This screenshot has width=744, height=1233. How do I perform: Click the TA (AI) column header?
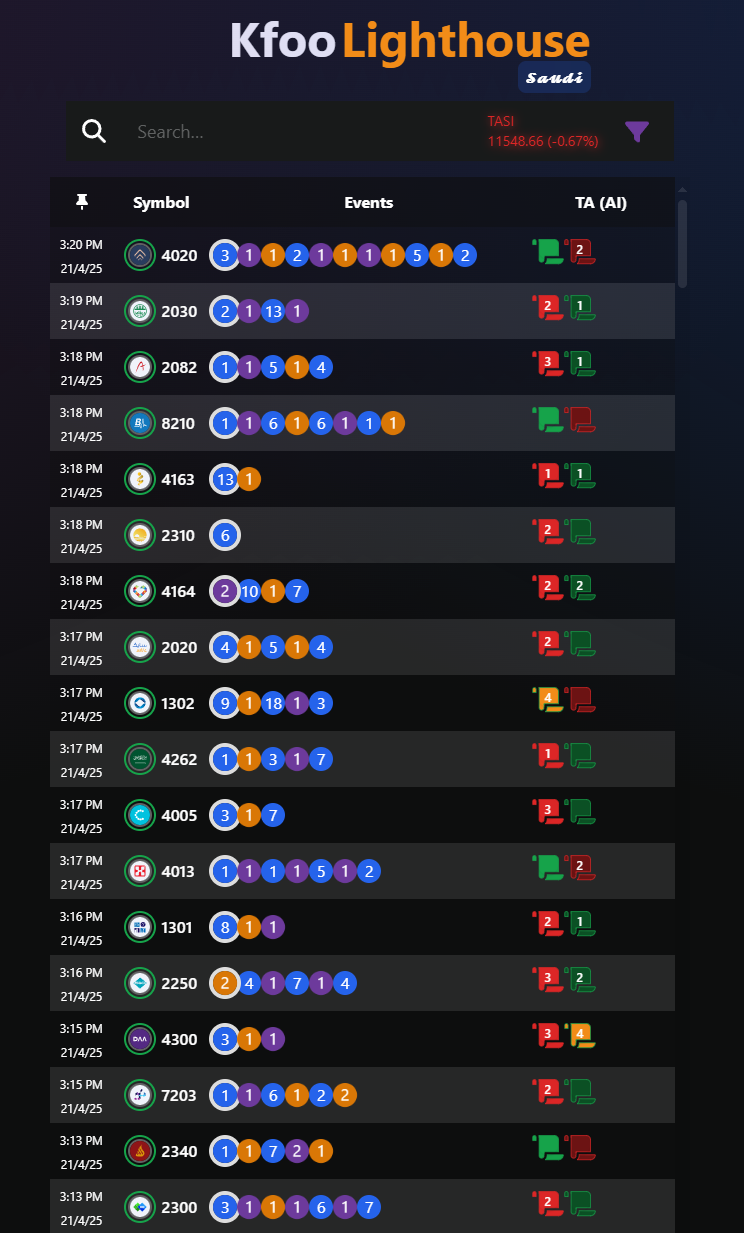[601, 202]
